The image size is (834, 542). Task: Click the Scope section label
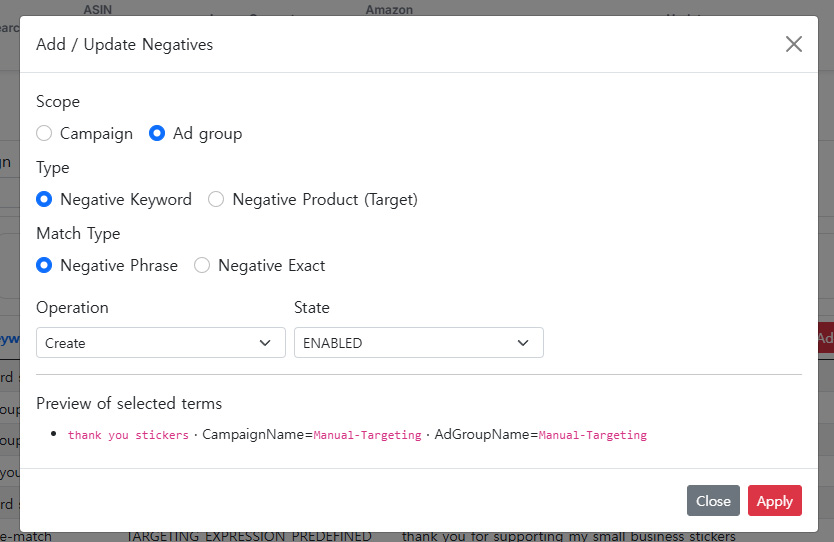[58, 102]
